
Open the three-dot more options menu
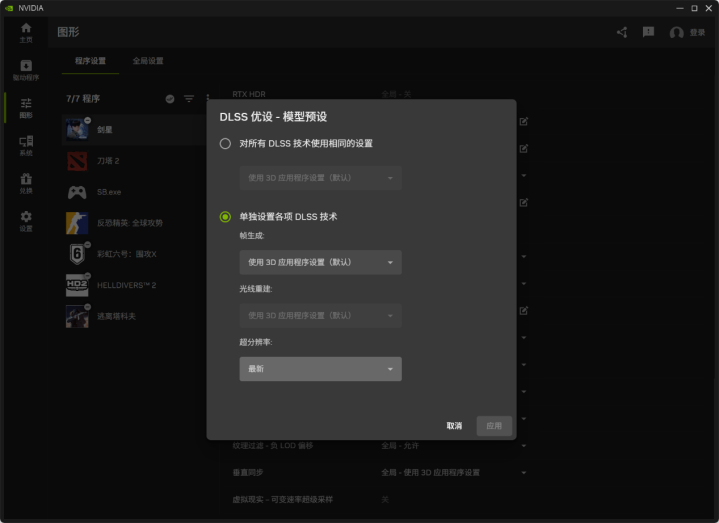(x=208, y=99)
